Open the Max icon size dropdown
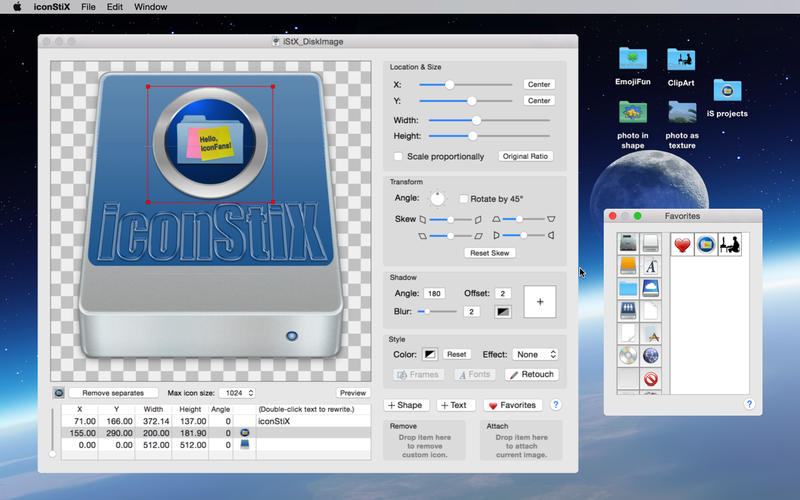The image size is (800, 500). coord(237,393)
